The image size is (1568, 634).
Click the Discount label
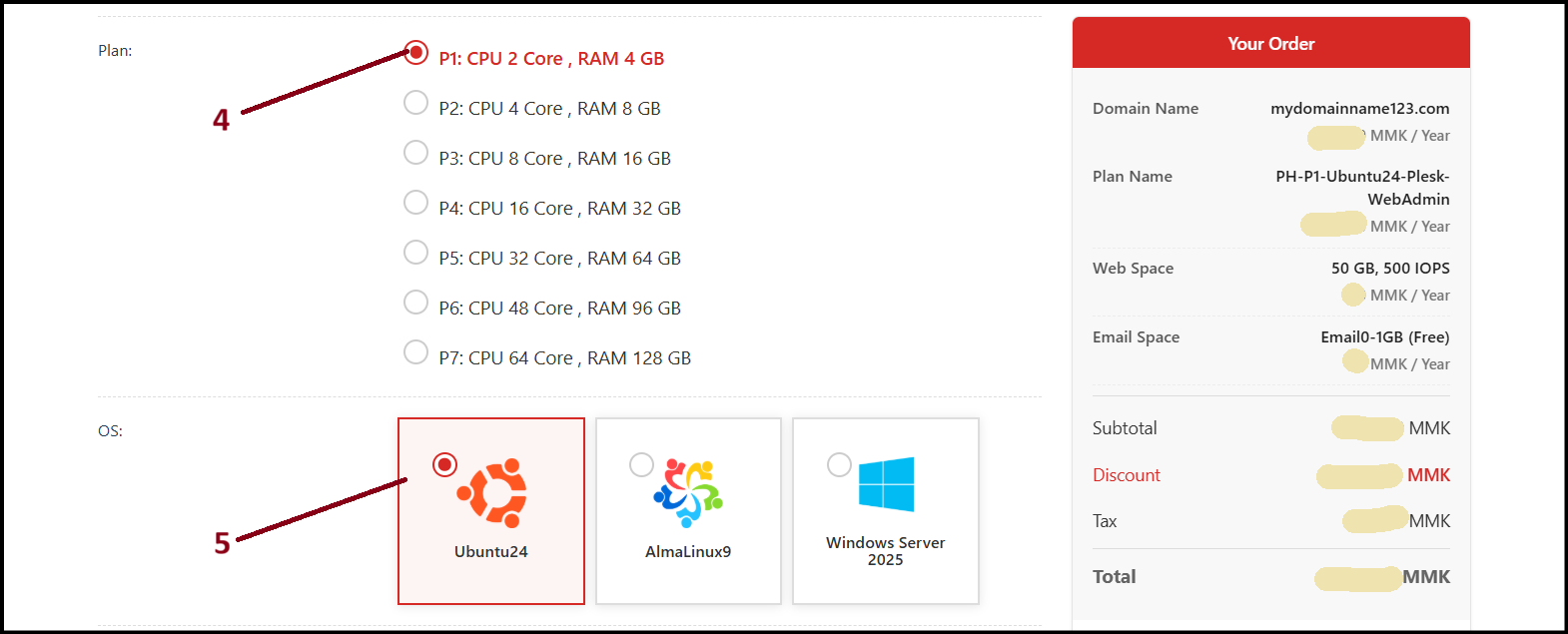coord(1127,475)
